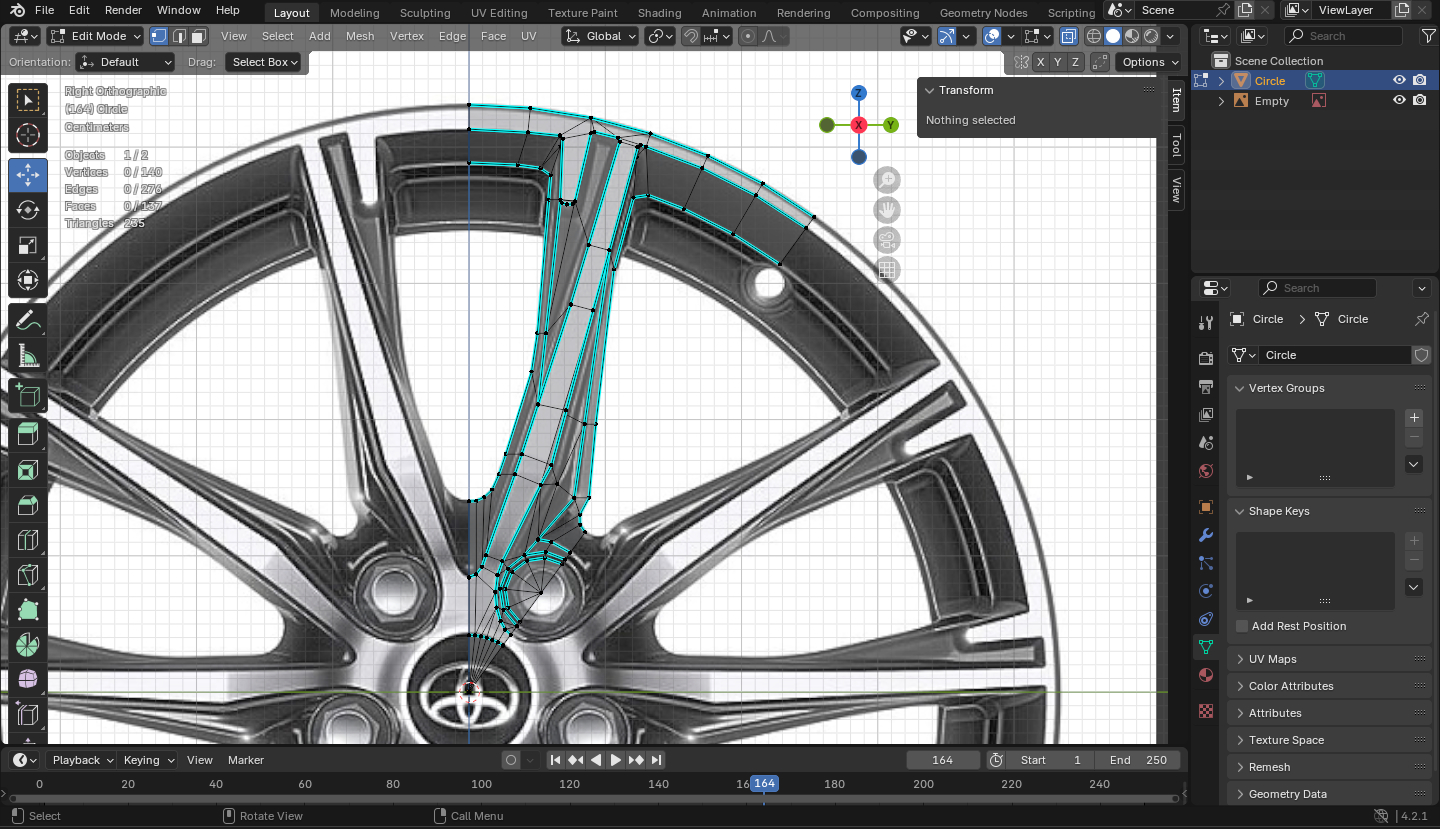Pick the Loop Cut tool

pyautogui.click(x=28, y=541)
